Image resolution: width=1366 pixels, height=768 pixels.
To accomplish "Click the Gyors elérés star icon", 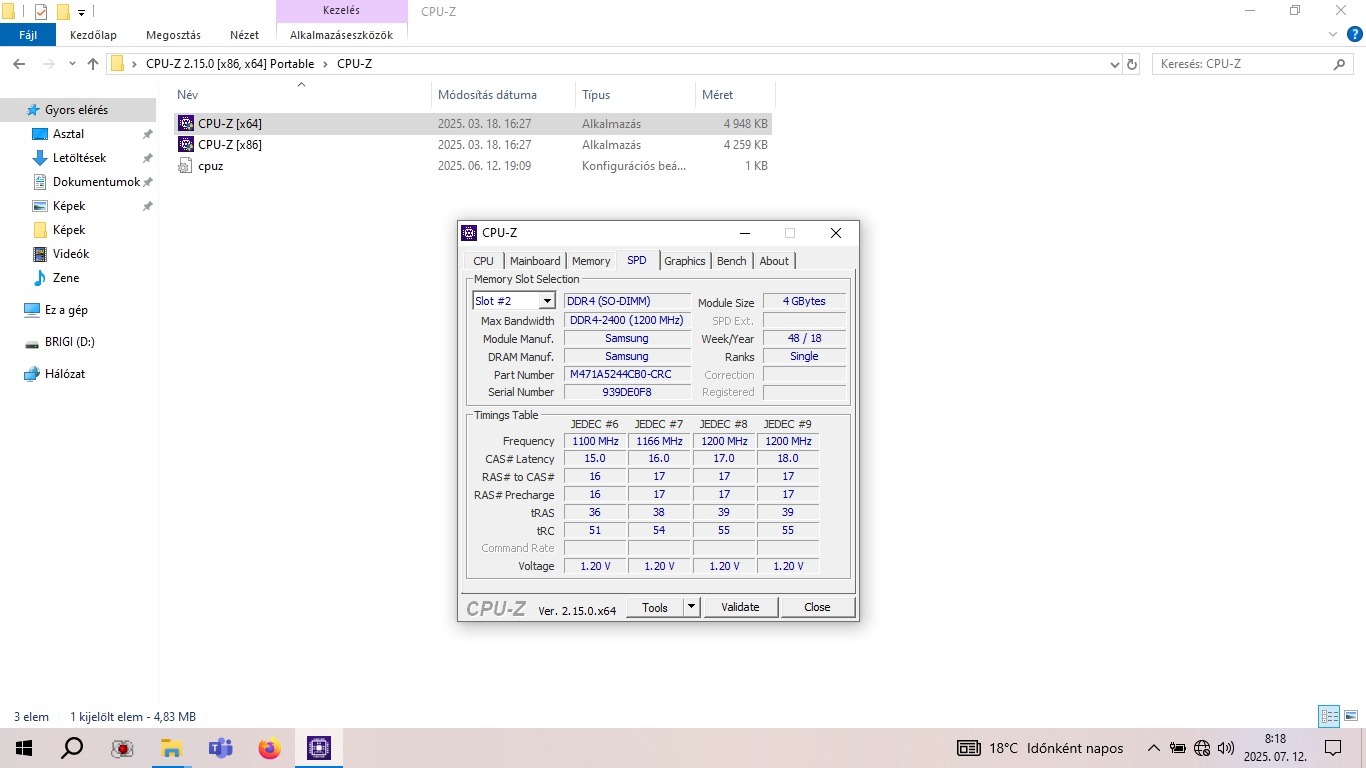I will [33, 110].
